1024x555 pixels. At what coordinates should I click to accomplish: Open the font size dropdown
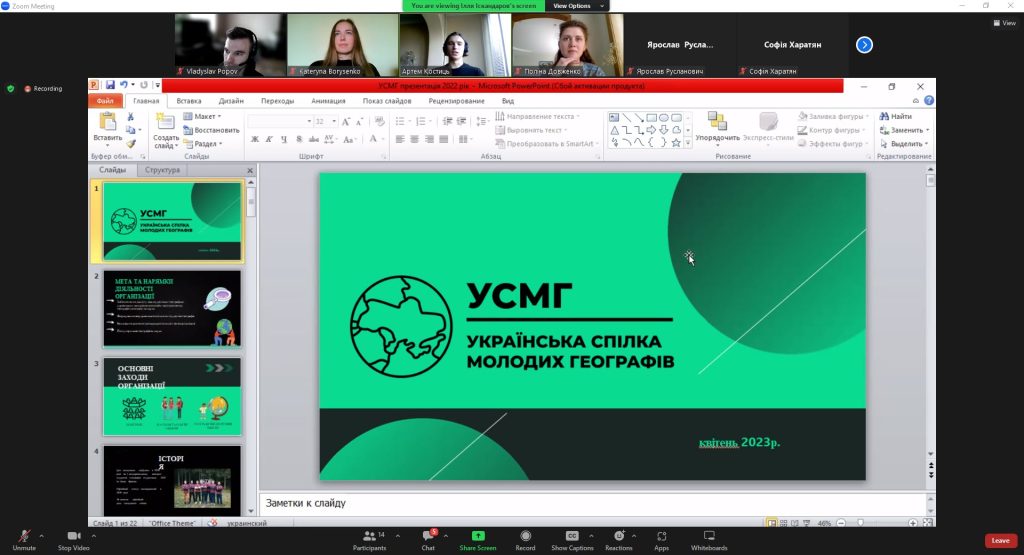pos(333,121)
